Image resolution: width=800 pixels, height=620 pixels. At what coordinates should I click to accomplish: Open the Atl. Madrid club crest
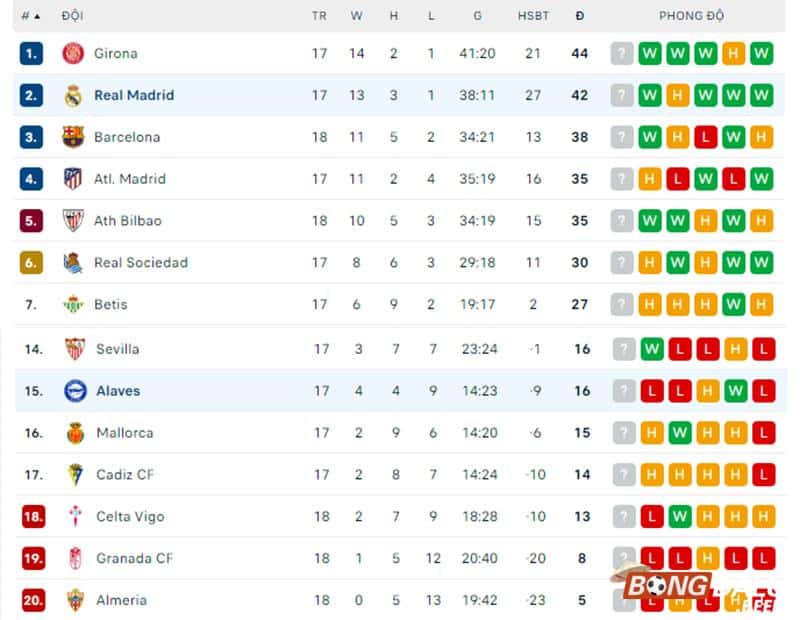73,179
